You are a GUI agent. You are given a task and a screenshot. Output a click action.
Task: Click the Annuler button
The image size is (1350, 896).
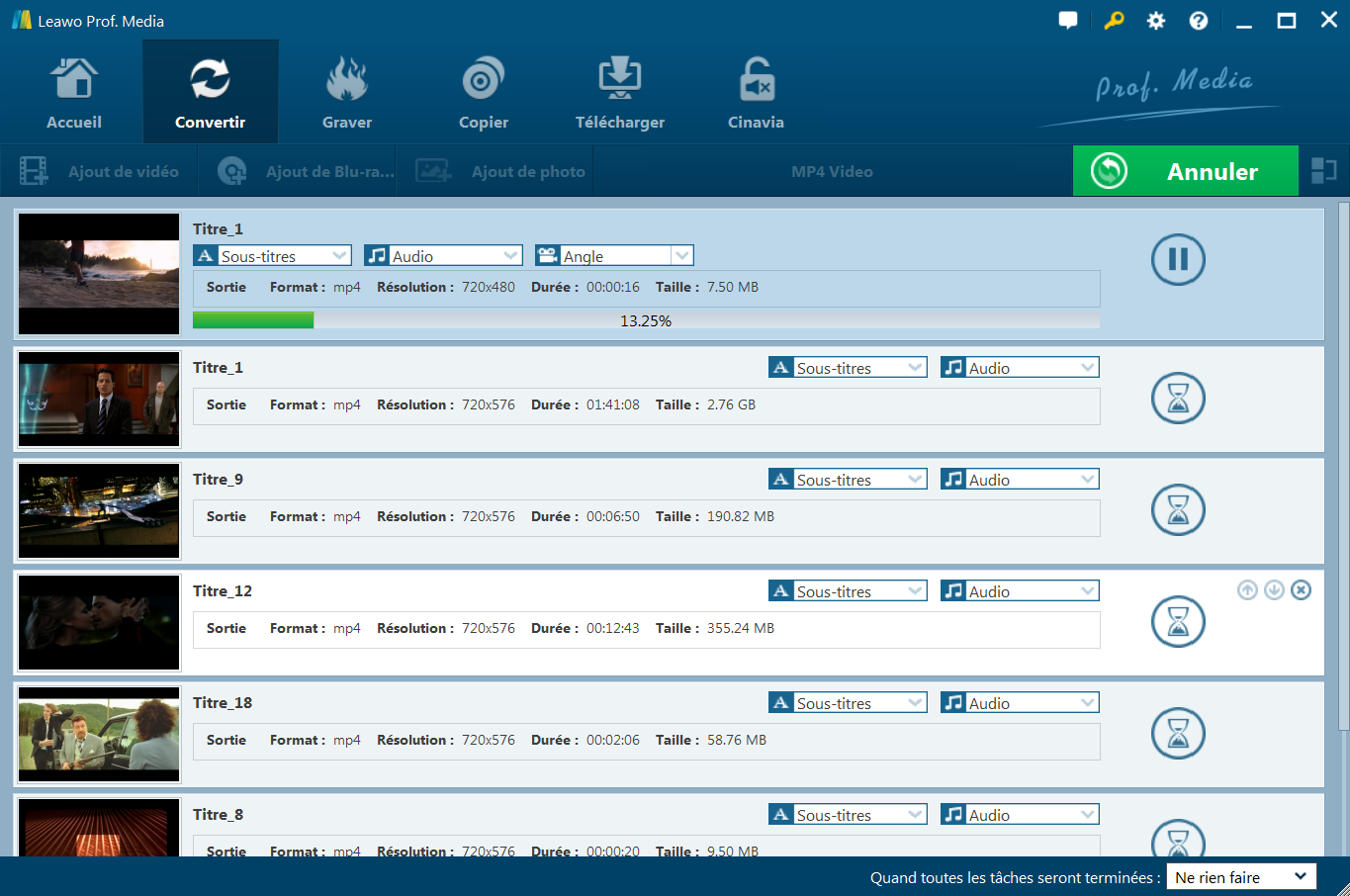coord(1186,171)
